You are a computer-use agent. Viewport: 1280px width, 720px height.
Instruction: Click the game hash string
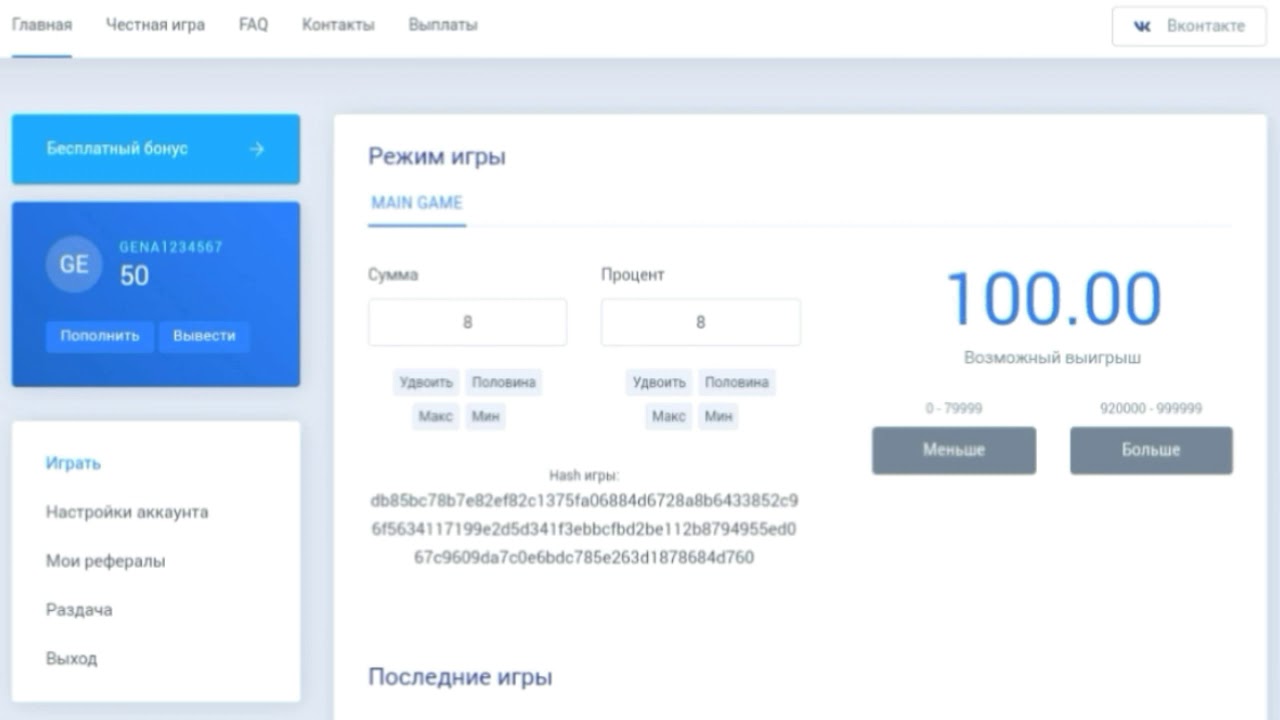(x=584, y=529)
